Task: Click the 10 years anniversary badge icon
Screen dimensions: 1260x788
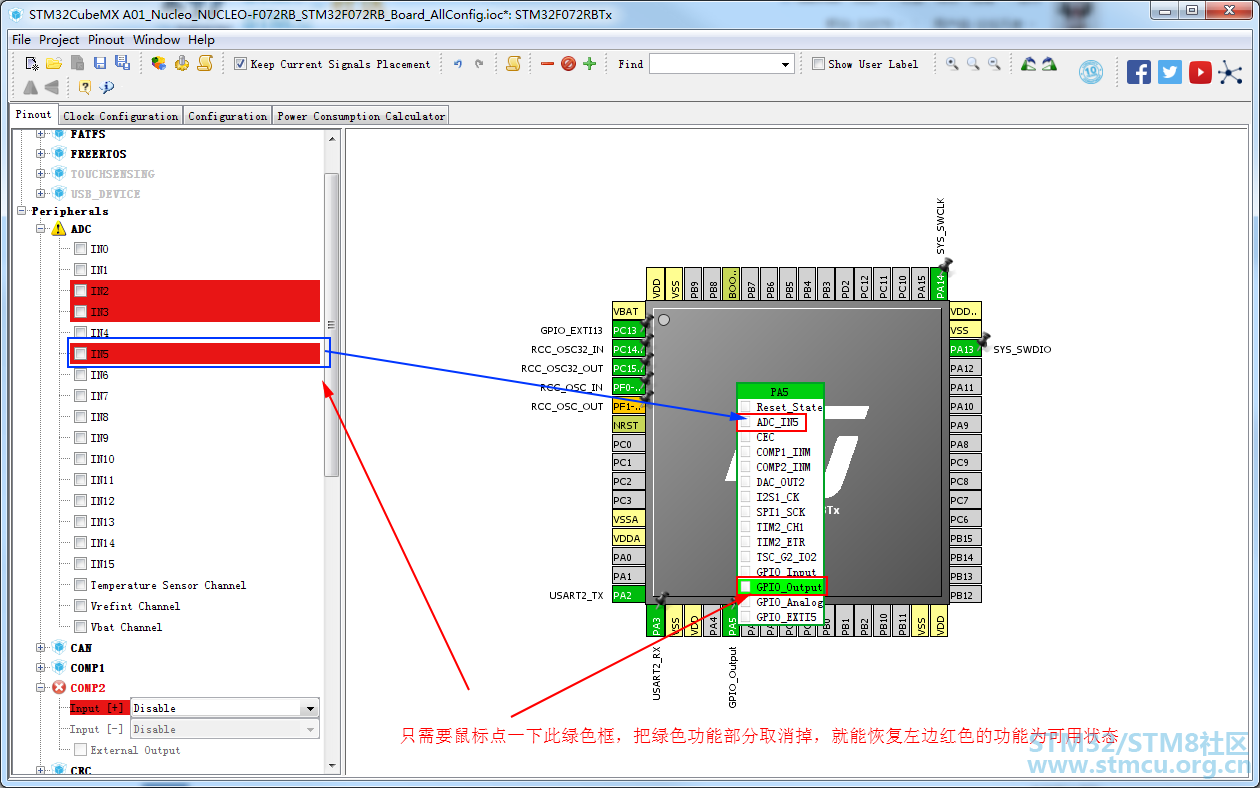Action: click(1091, 72)
